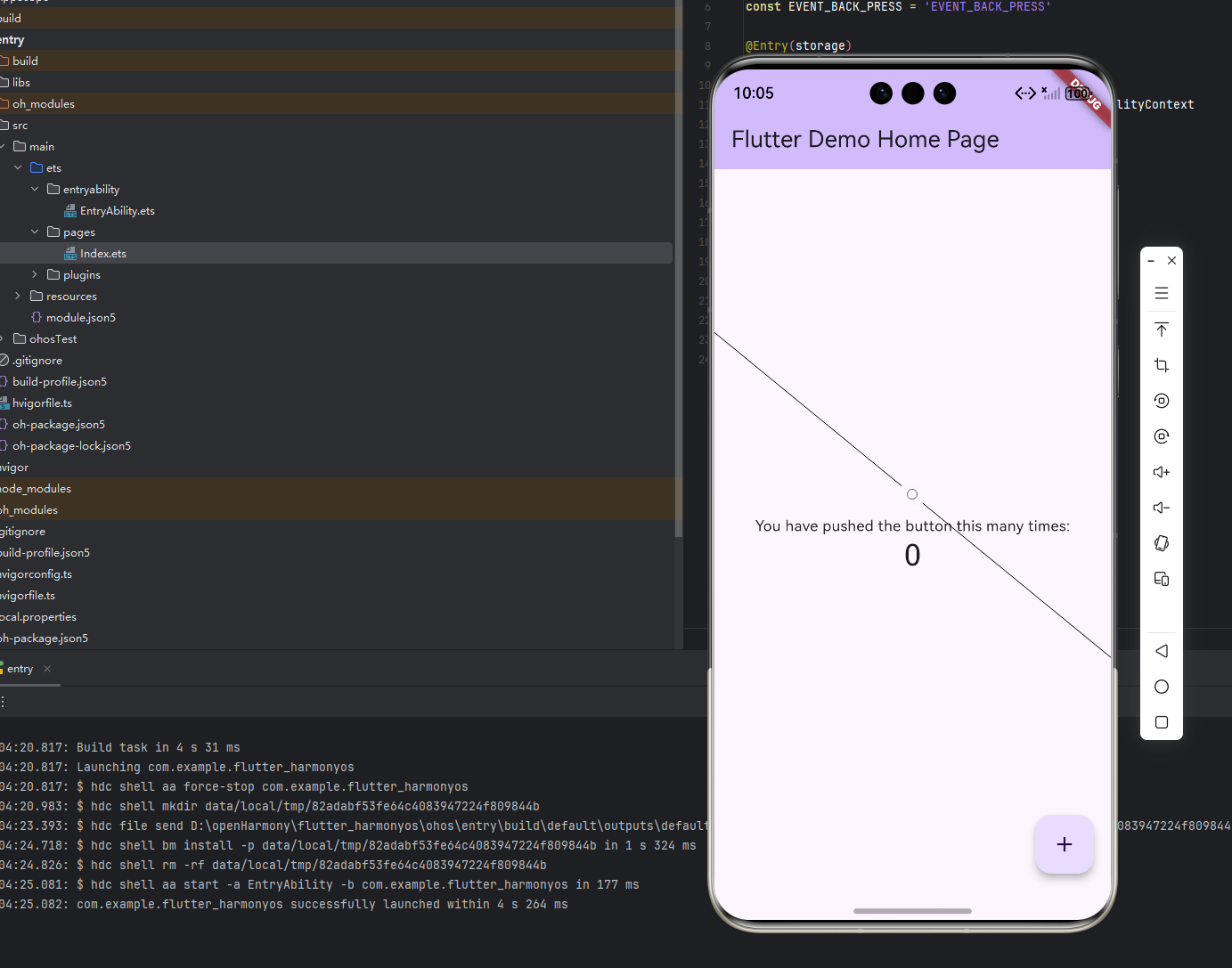Rotate the emulator counter-clockwise
The height and width of the screenshot is (968, 1232).
1162,401
